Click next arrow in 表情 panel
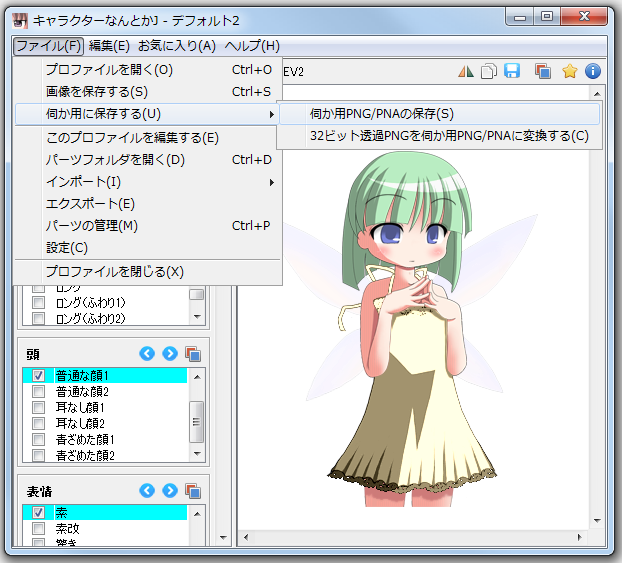 [x=170, y=490]
